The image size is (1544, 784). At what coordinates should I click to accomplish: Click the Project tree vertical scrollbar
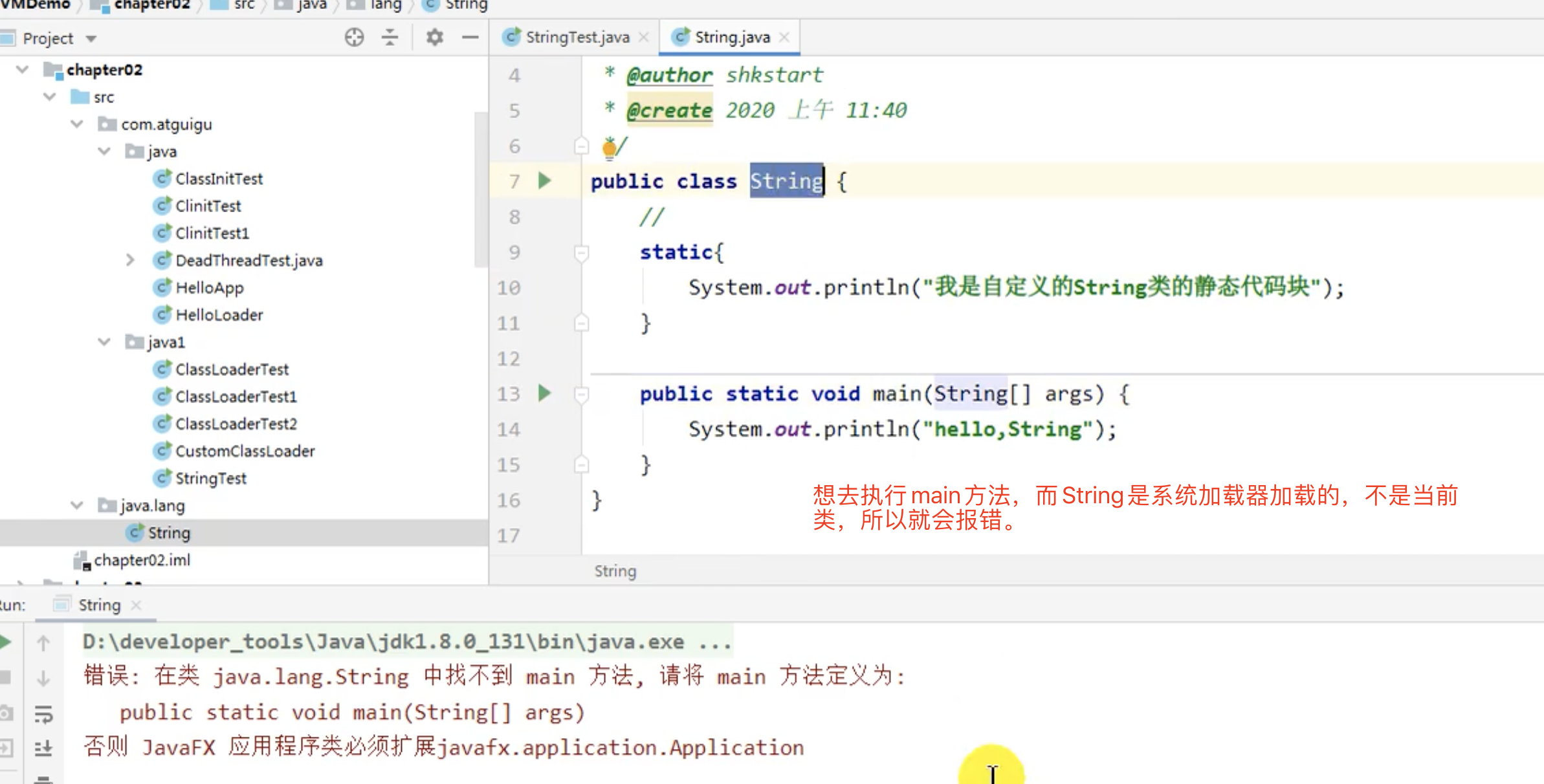481,190
